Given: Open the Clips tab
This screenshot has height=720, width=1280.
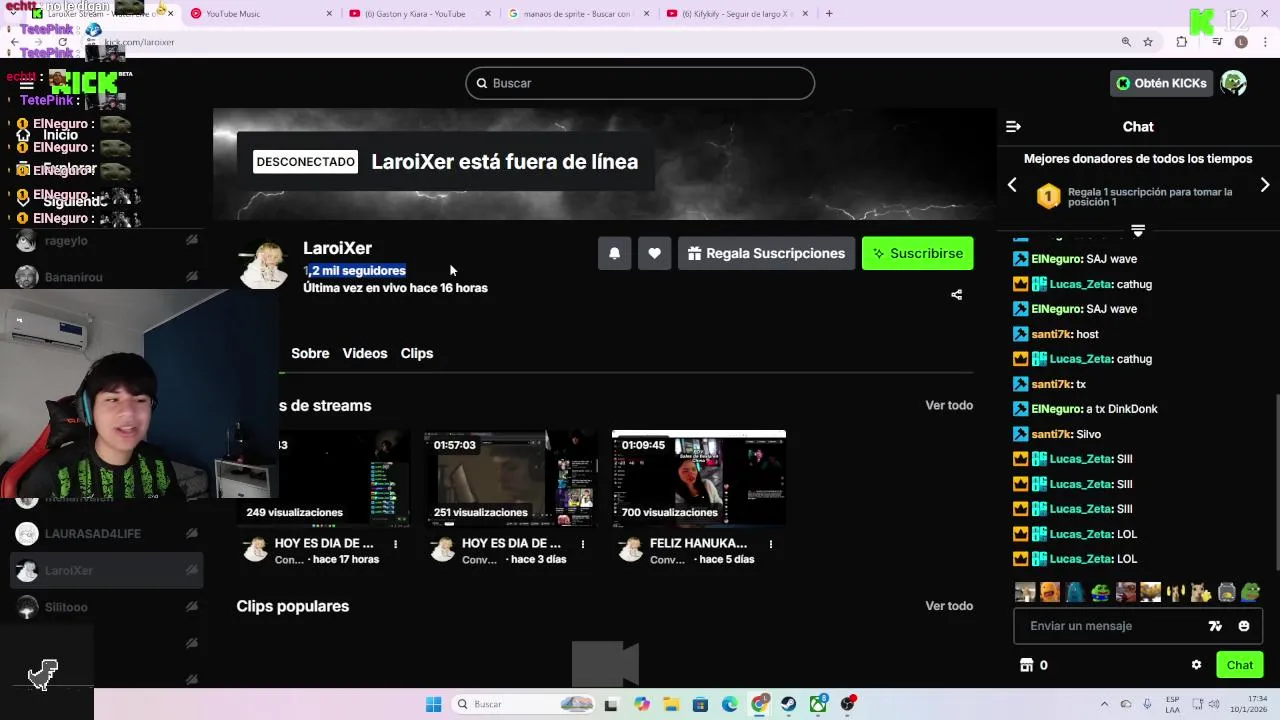Looking at the screenshot, I should [417, 353].
